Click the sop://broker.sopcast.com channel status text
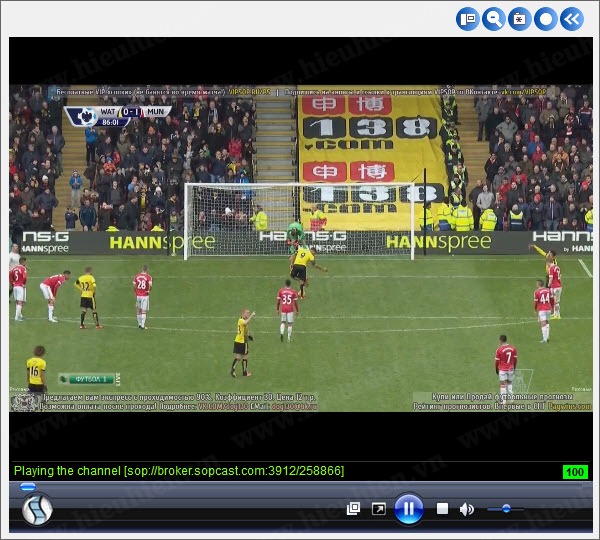600x540 pixels. coord(179,471)
